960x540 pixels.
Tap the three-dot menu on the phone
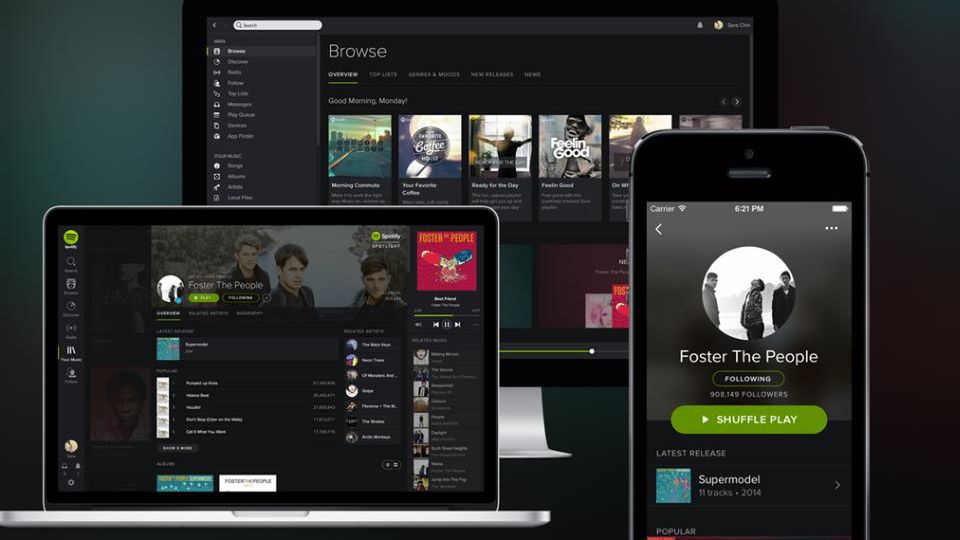(831, 228)
